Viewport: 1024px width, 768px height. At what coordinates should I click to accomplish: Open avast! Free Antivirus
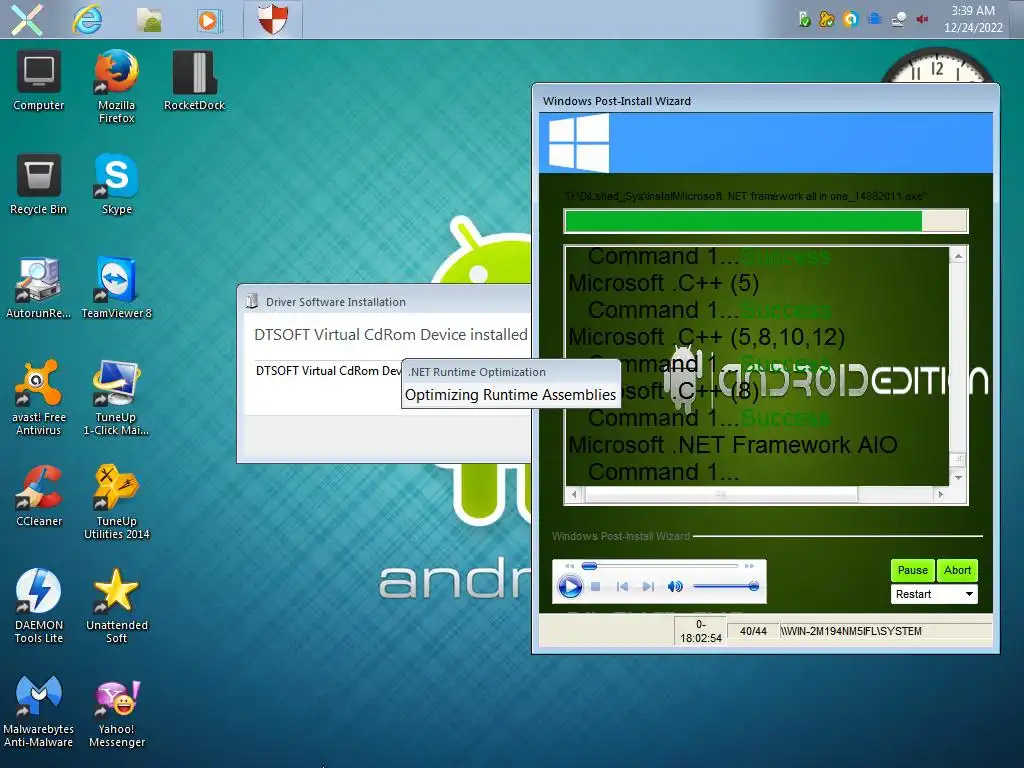39,398
